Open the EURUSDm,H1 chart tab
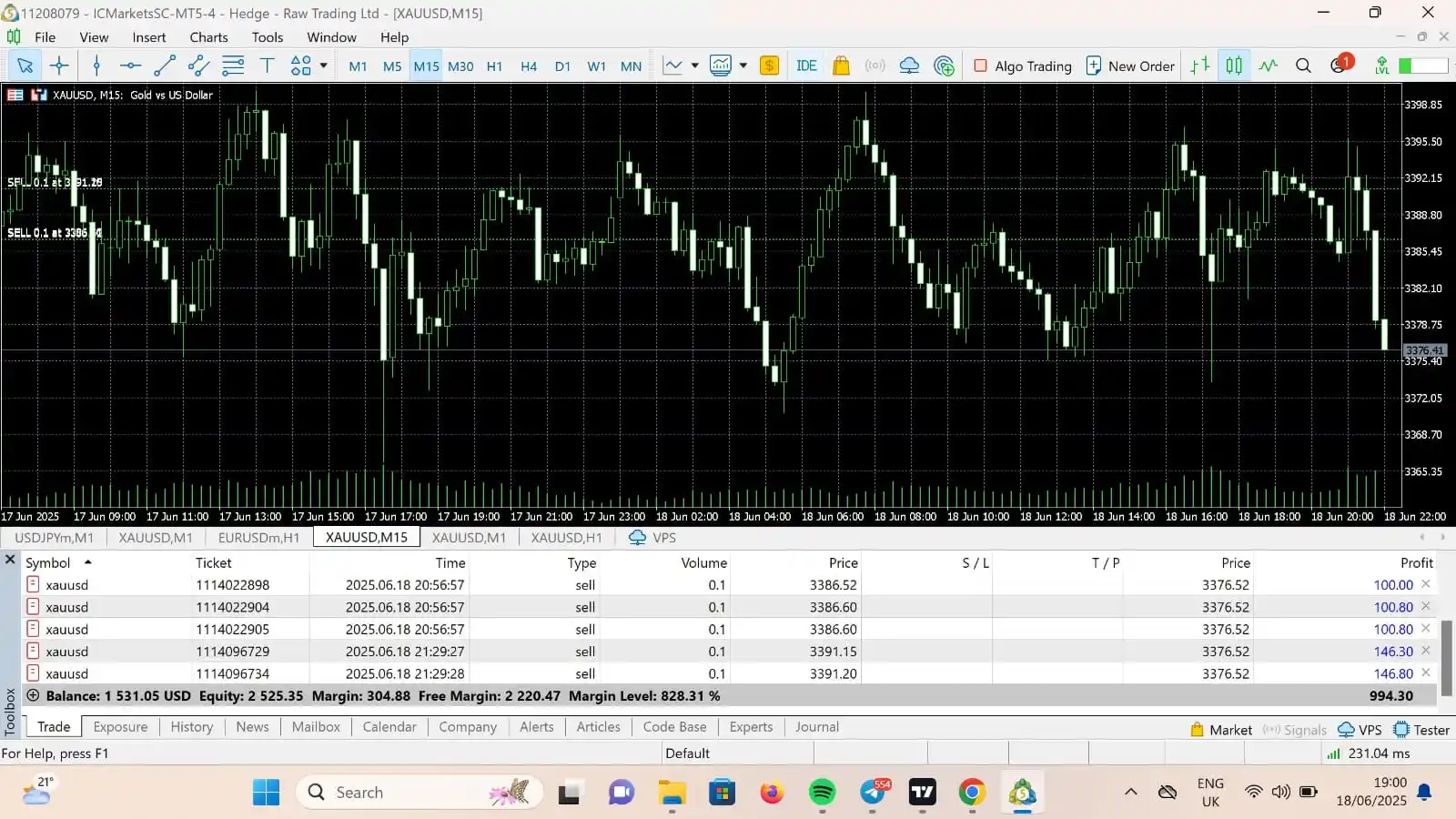The image size is (1456, 819). point(259,538)
